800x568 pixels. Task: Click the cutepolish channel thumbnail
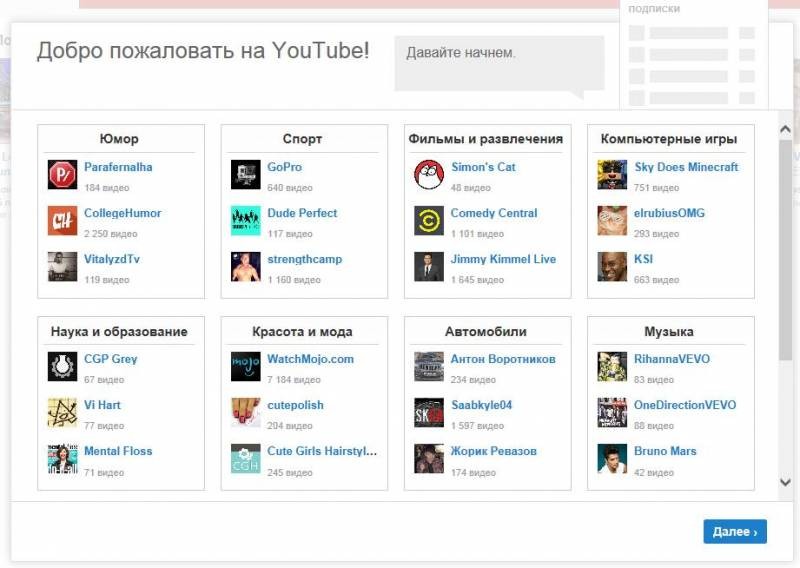pyautogui.click(x=245, y=412)
